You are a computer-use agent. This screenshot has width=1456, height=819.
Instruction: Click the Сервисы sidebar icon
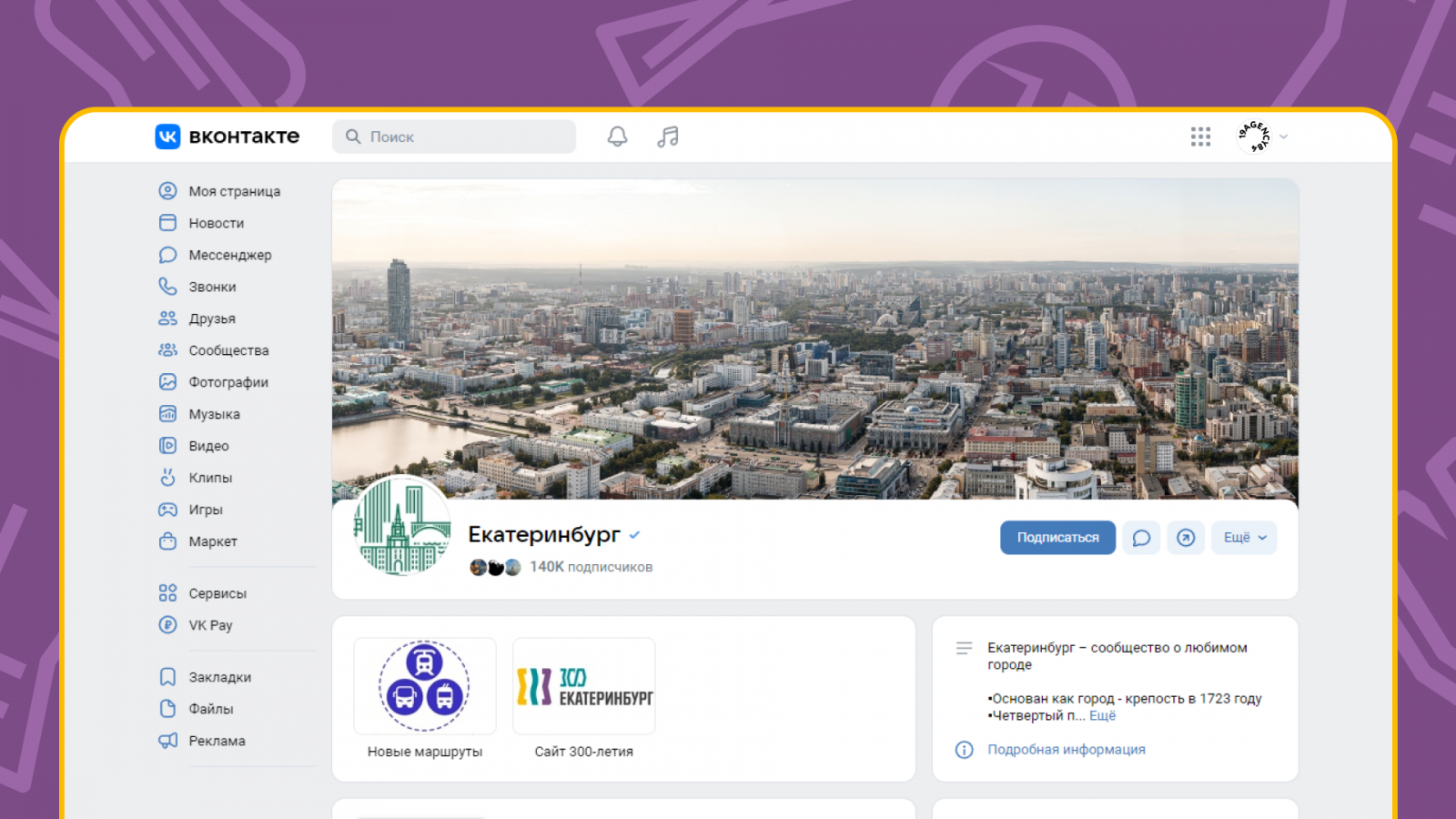(x=167, y=593)
